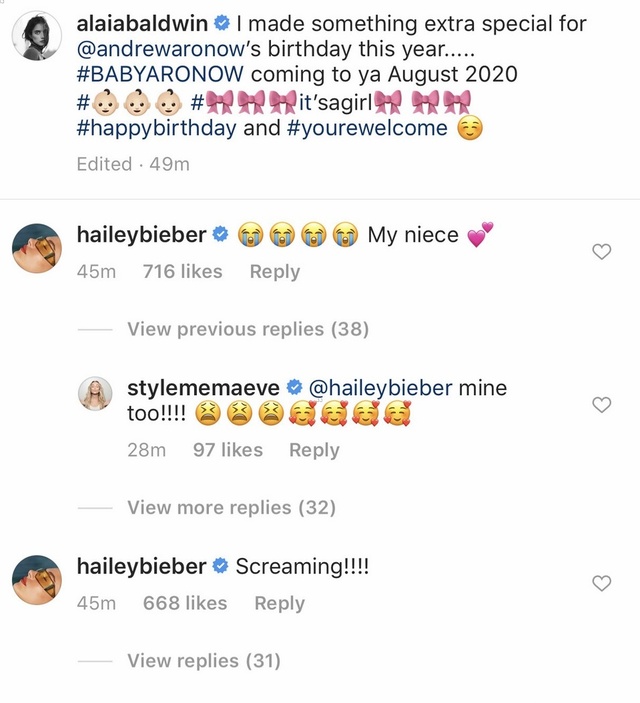Reply to hailey's "My niece" comment
Viewport: 640px width, 703px height.
pyautogui.click(x=274, y=271)
